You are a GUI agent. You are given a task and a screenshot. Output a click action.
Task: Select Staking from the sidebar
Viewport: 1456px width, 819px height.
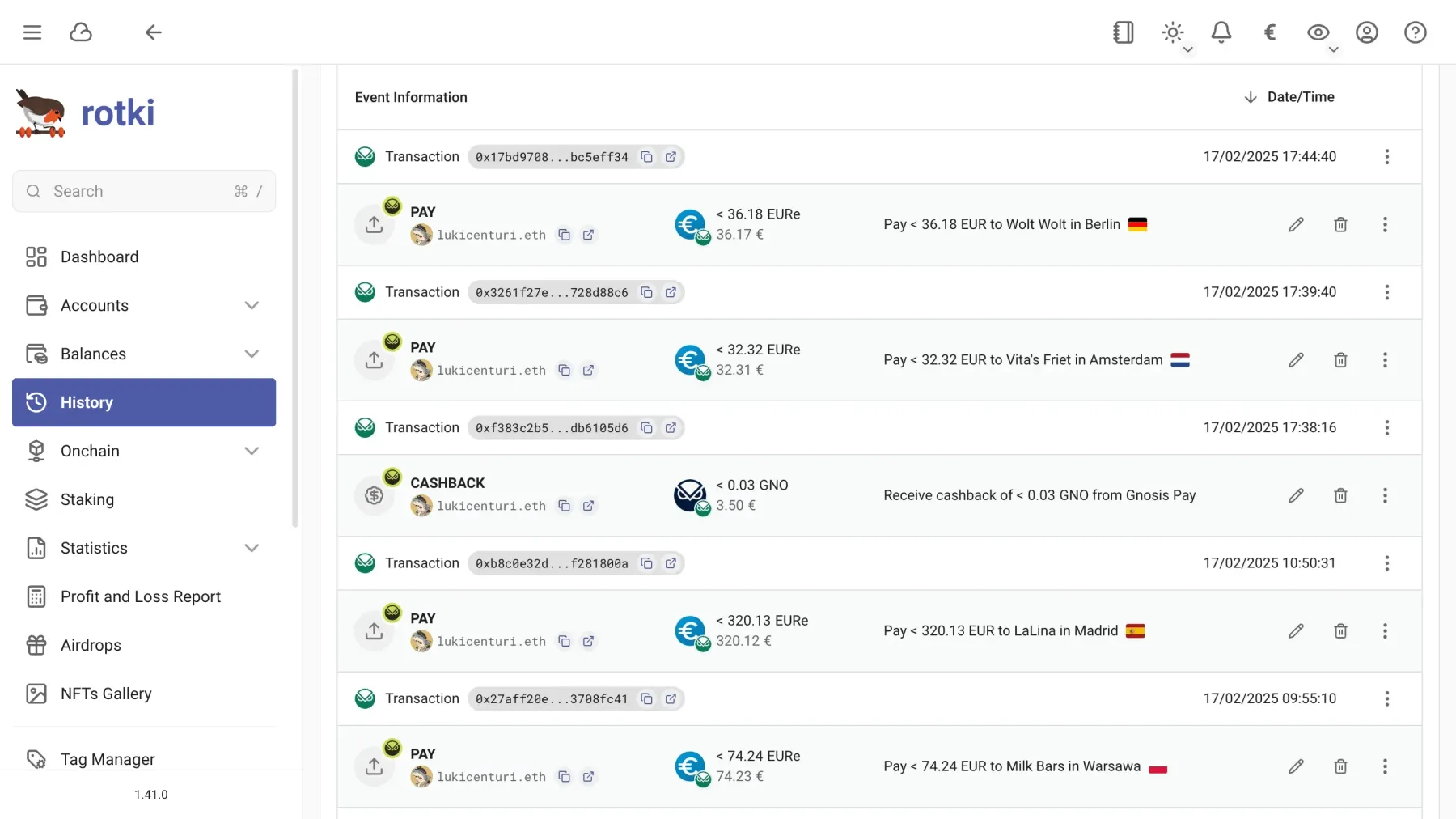87,499
